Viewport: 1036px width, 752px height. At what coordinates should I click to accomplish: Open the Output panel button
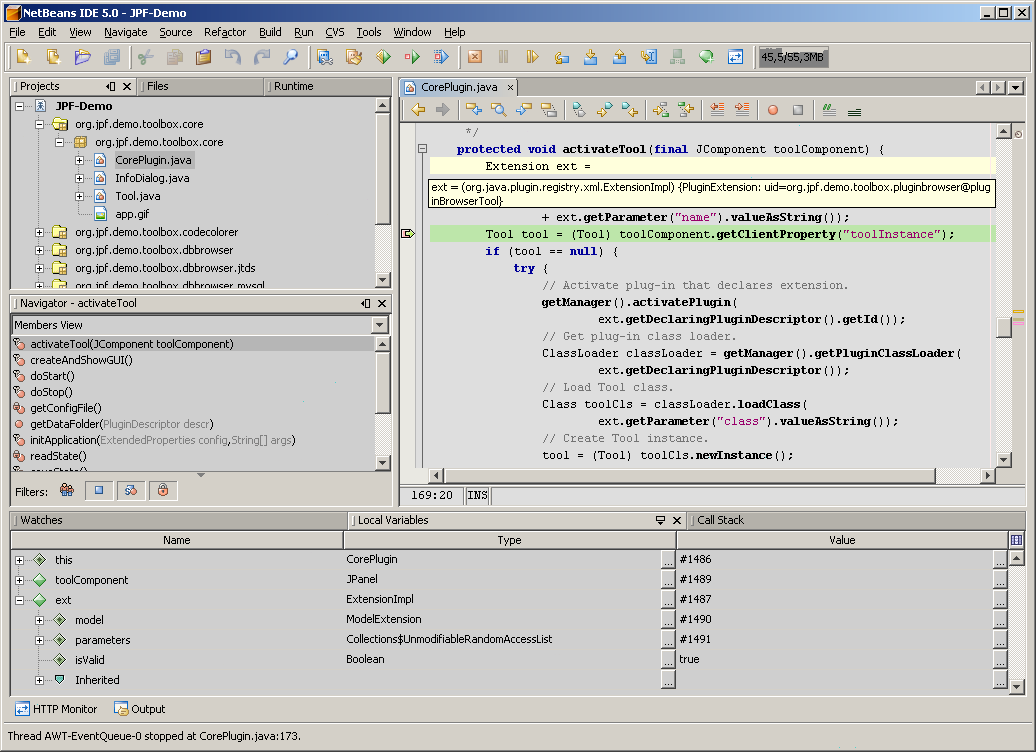[x=139, y=708]
